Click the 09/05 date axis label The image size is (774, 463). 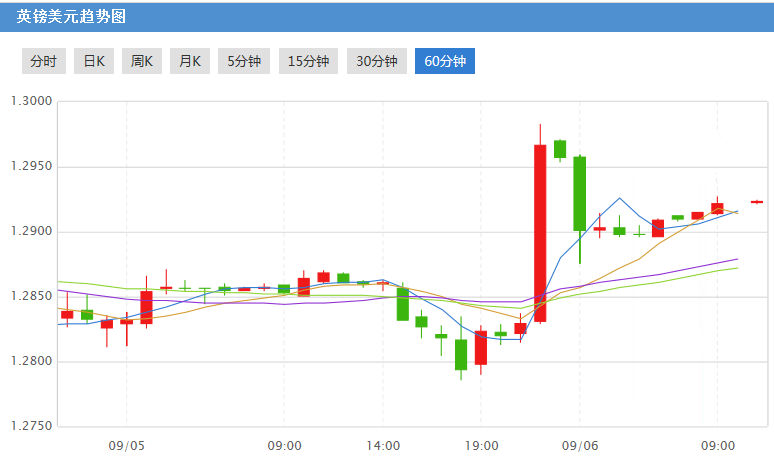click(126, 445)
